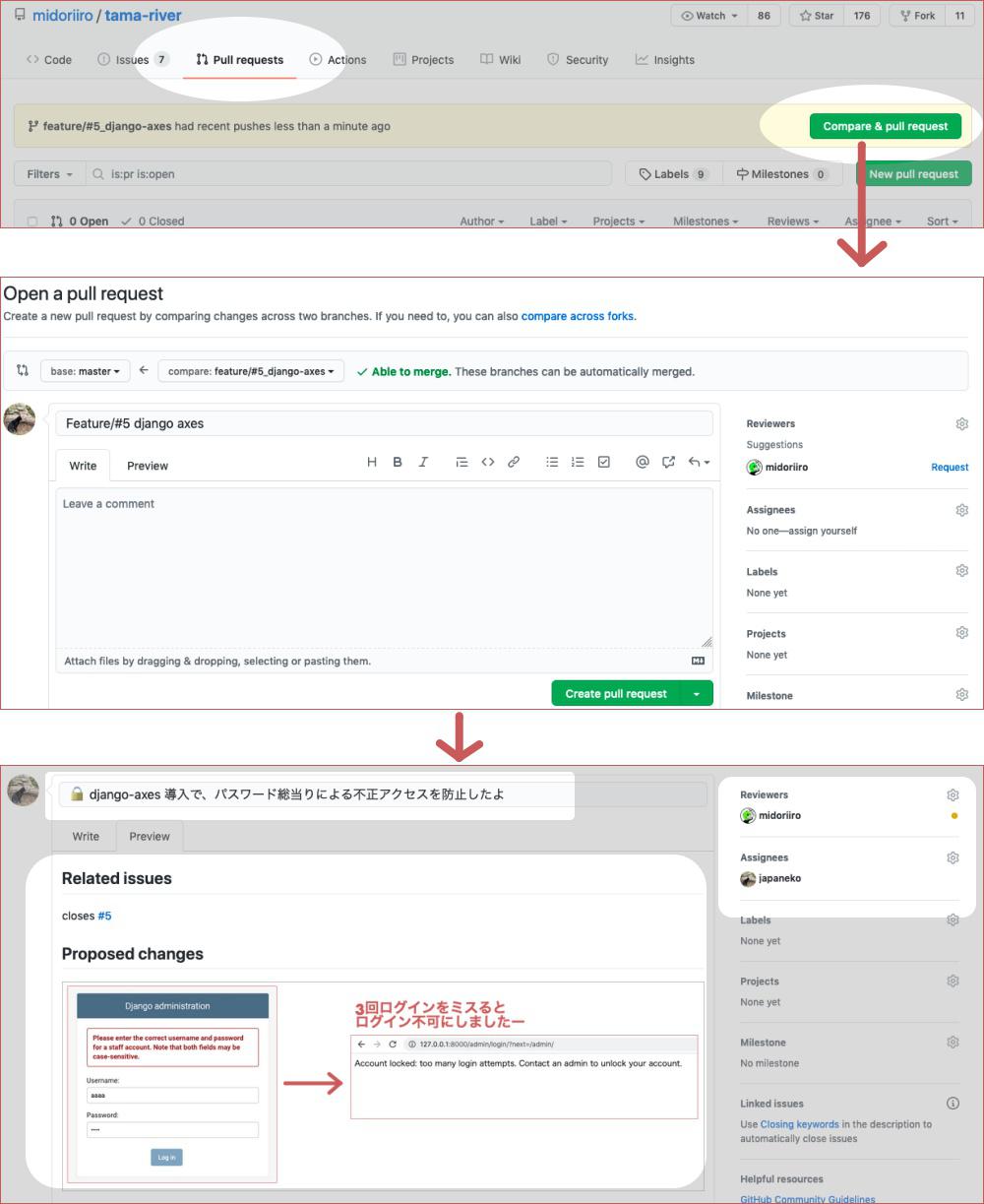
Task: Open Assignees gear above 'No one—assign yourself'
Action: tap(962, 509)
